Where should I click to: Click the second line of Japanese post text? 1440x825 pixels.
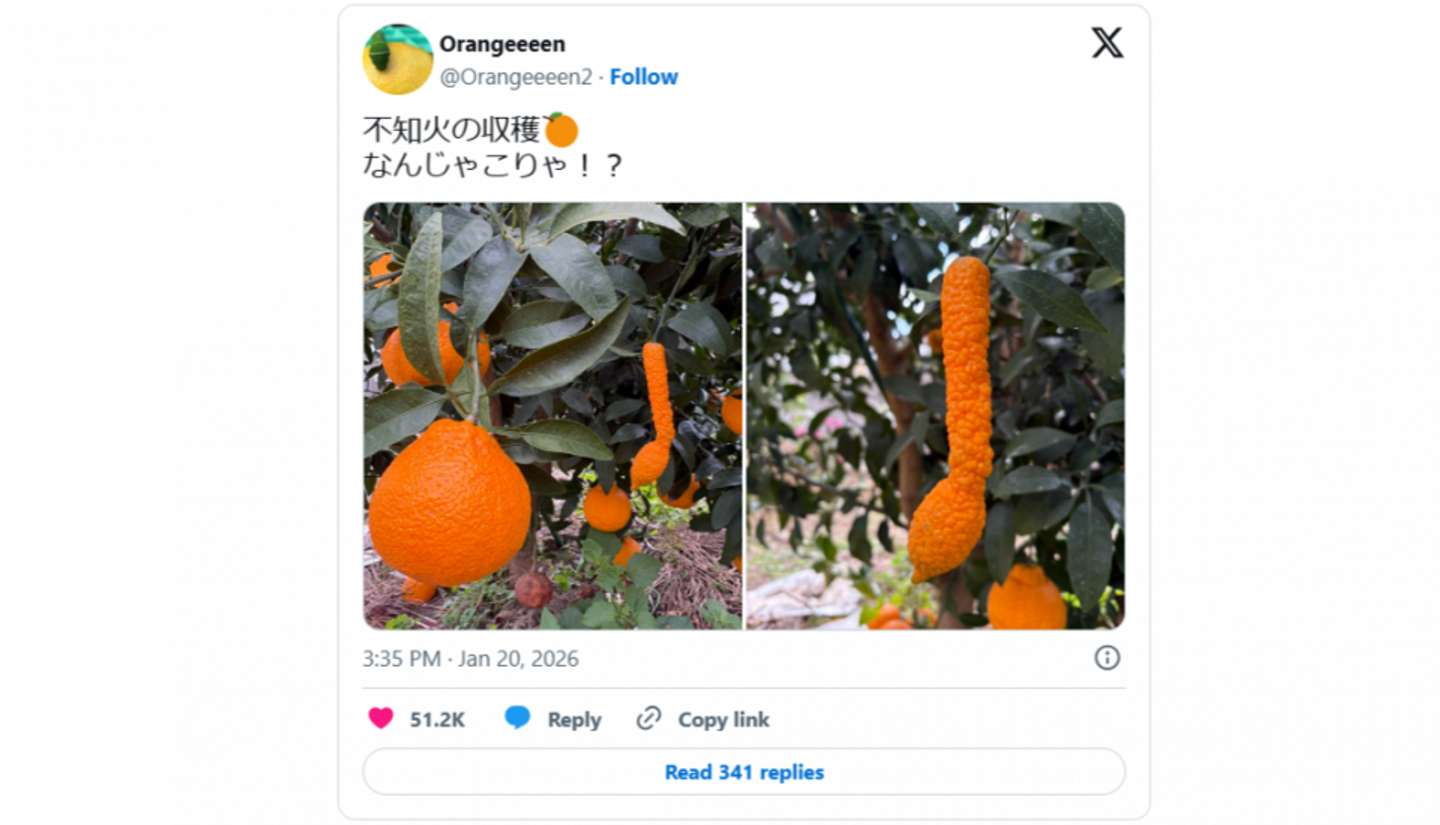coord(492,164)
